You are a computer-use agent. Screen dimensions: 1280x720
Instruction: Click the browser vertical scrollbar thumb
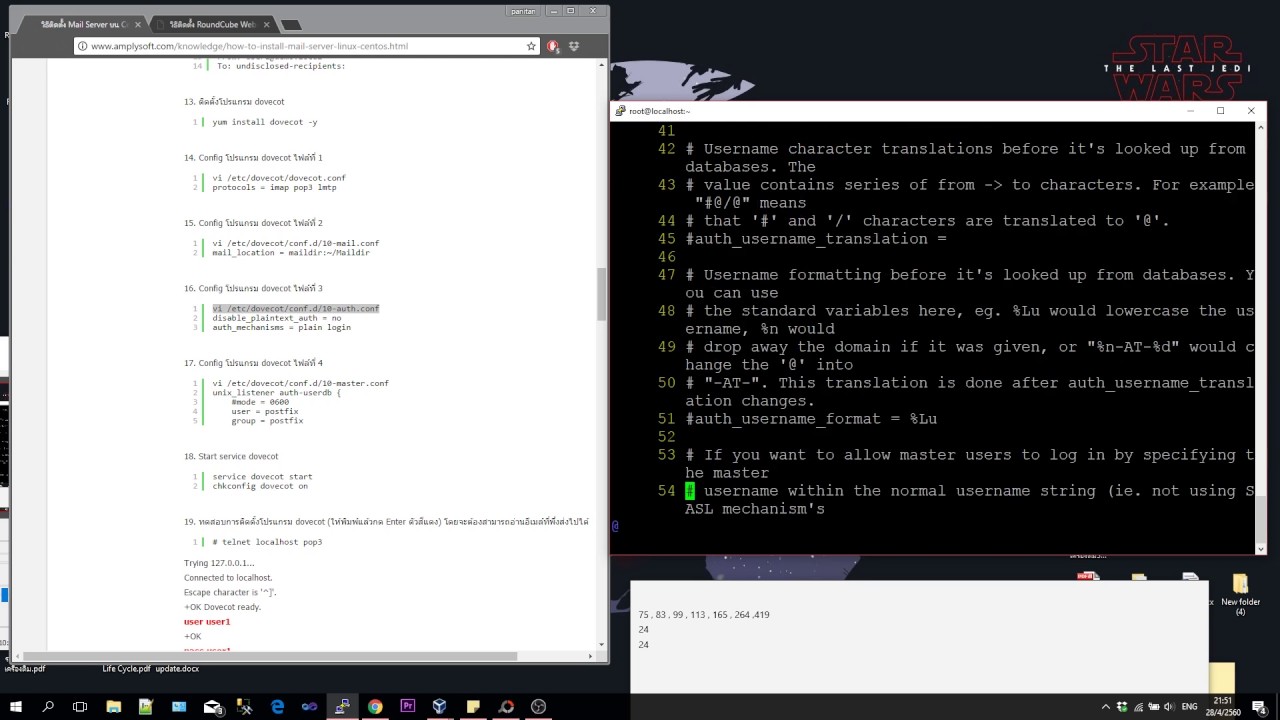(x=602, y=293)
